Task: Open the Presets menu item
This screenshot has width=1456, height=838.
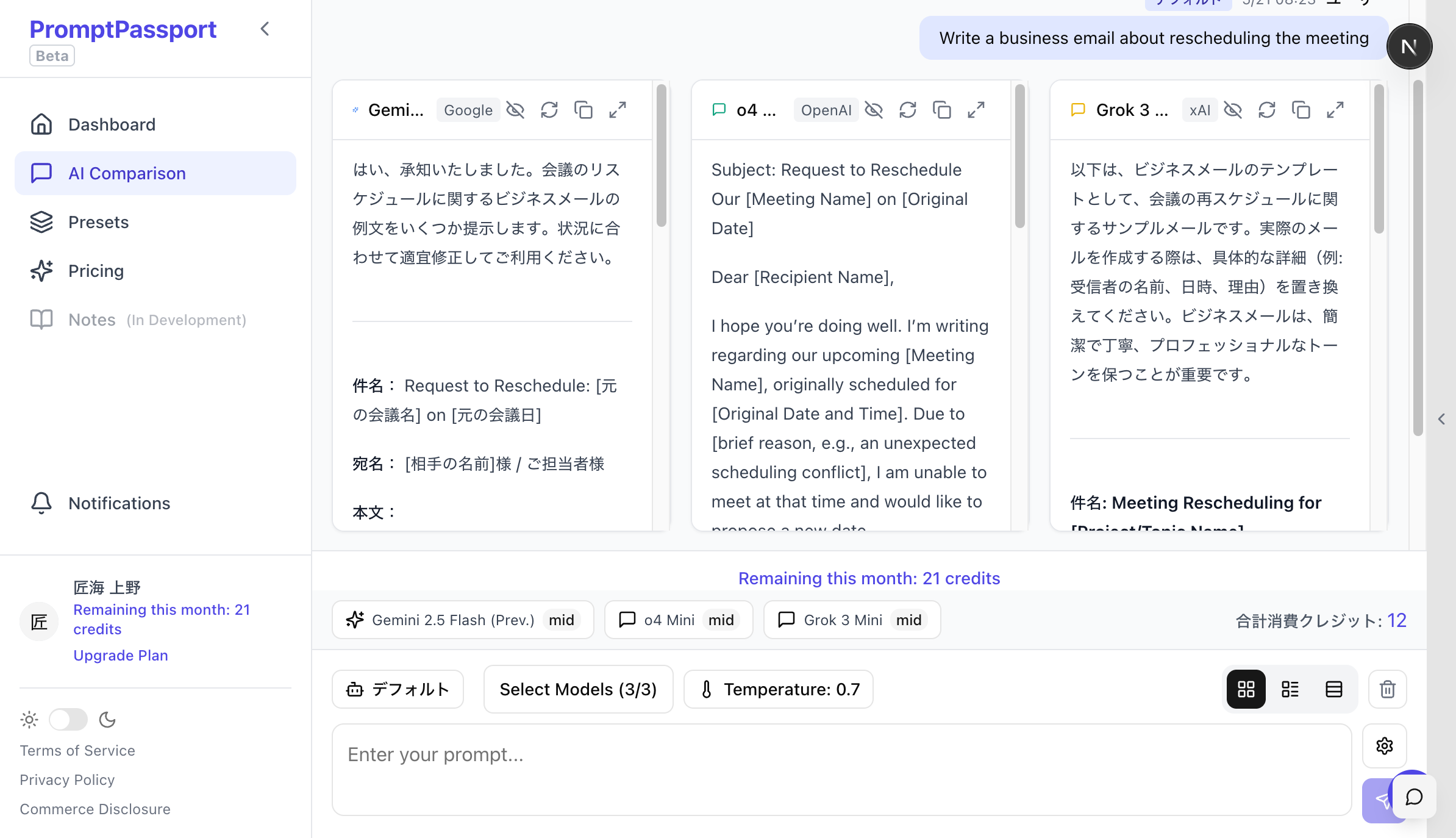Action: pyautogui.click(x=98, y=222)
